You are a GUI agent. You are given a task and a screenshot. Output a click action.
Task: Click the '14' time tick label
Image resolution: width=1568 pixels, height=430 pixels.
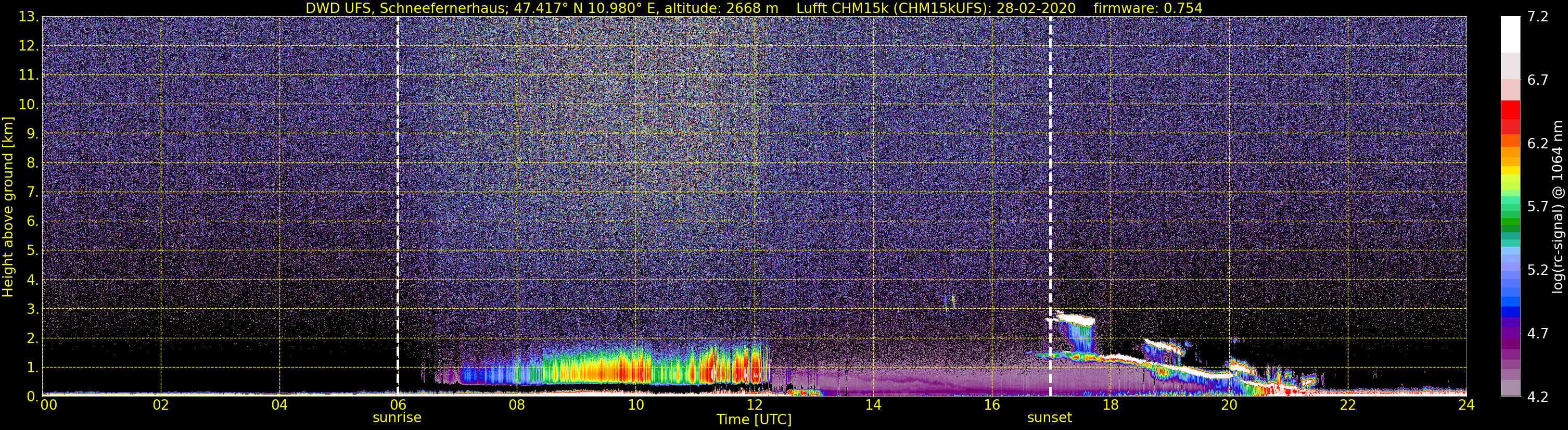click(872, 405)
